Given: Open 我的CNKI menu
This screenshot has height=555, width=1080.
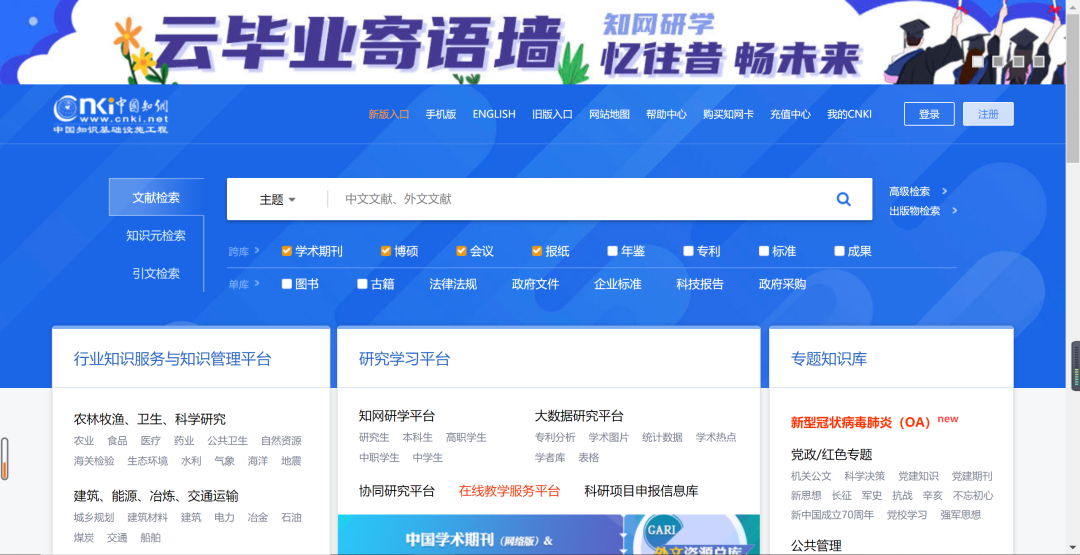Looking at the screenshot, I should tap(849, 114).
